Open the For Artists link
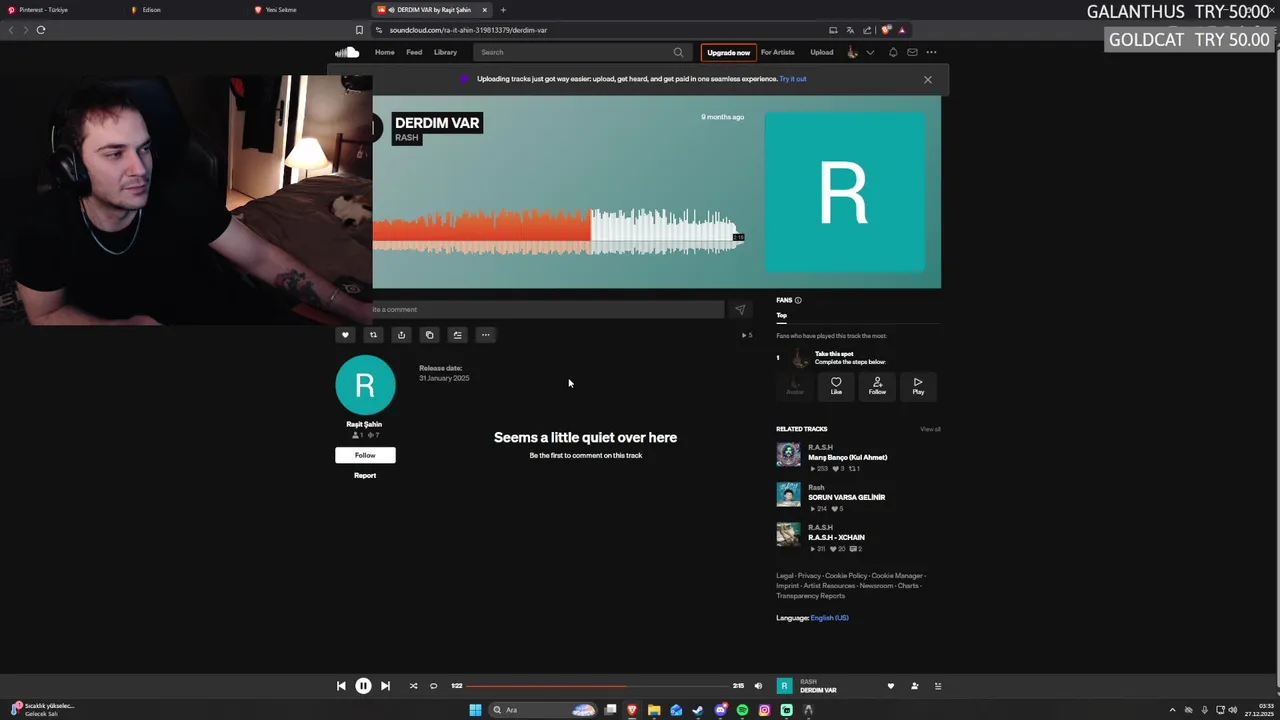 coord(777,52)
